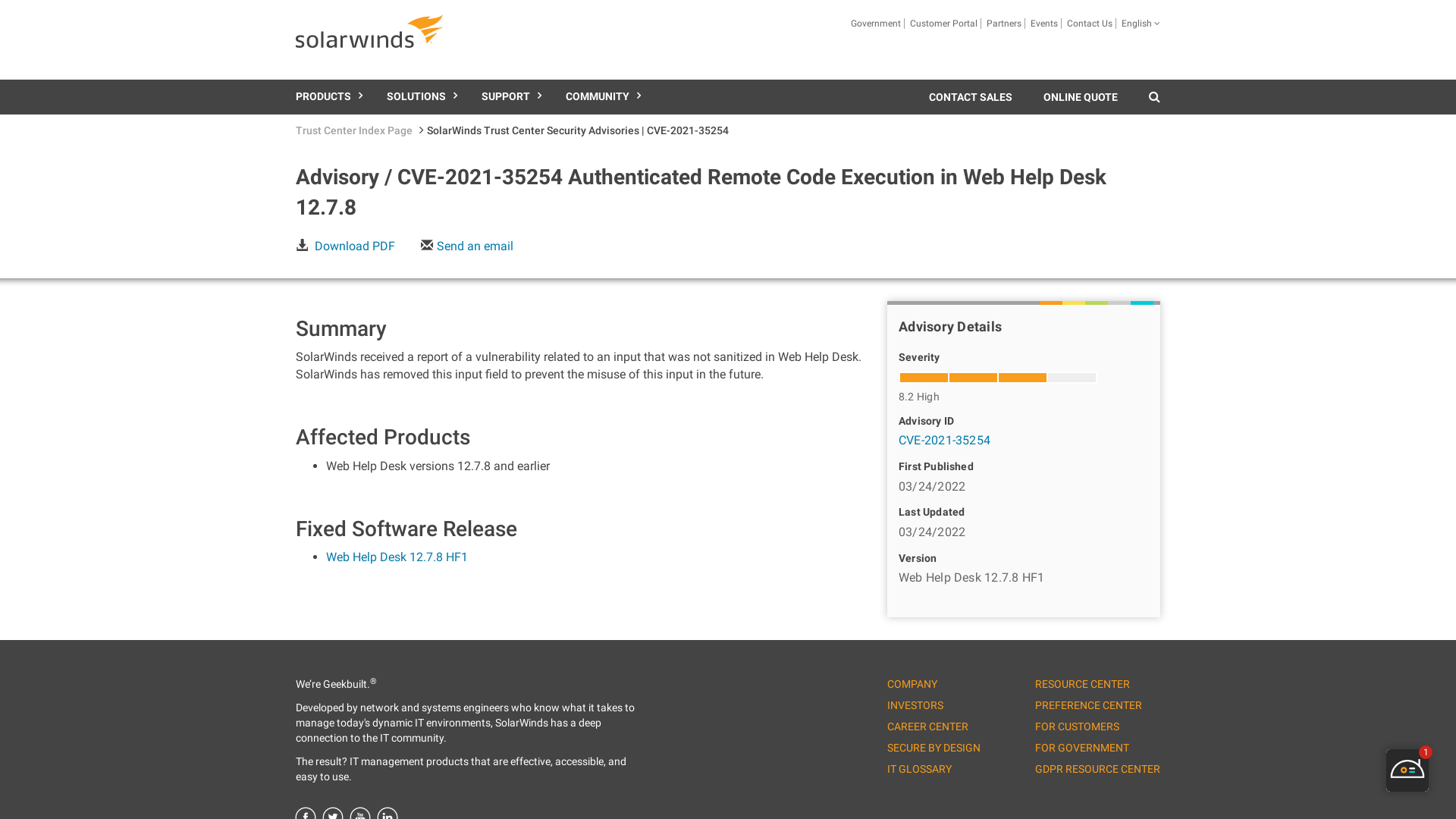Open the GDPR RESOURCE CENTER footer link
The height and width of the screenshot is (819, 1456).
(1097, 769)
